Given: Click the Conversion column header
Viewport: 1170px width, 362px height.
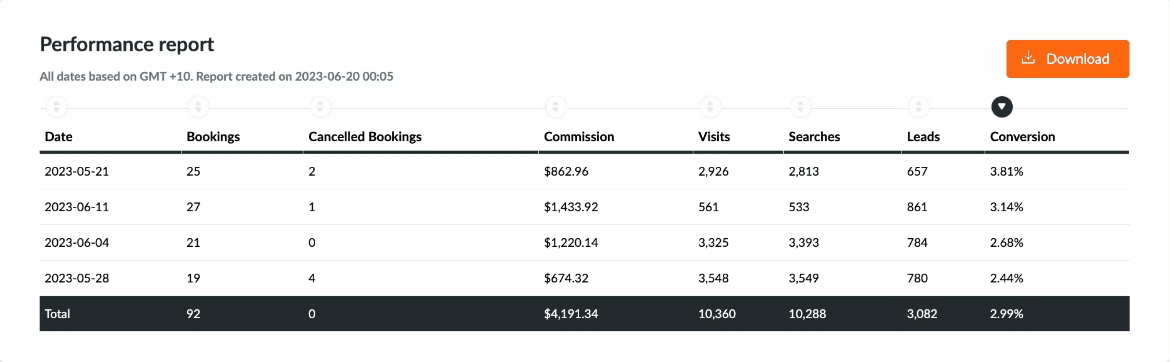Looking at the screenshot, I should pos(1022,137).
